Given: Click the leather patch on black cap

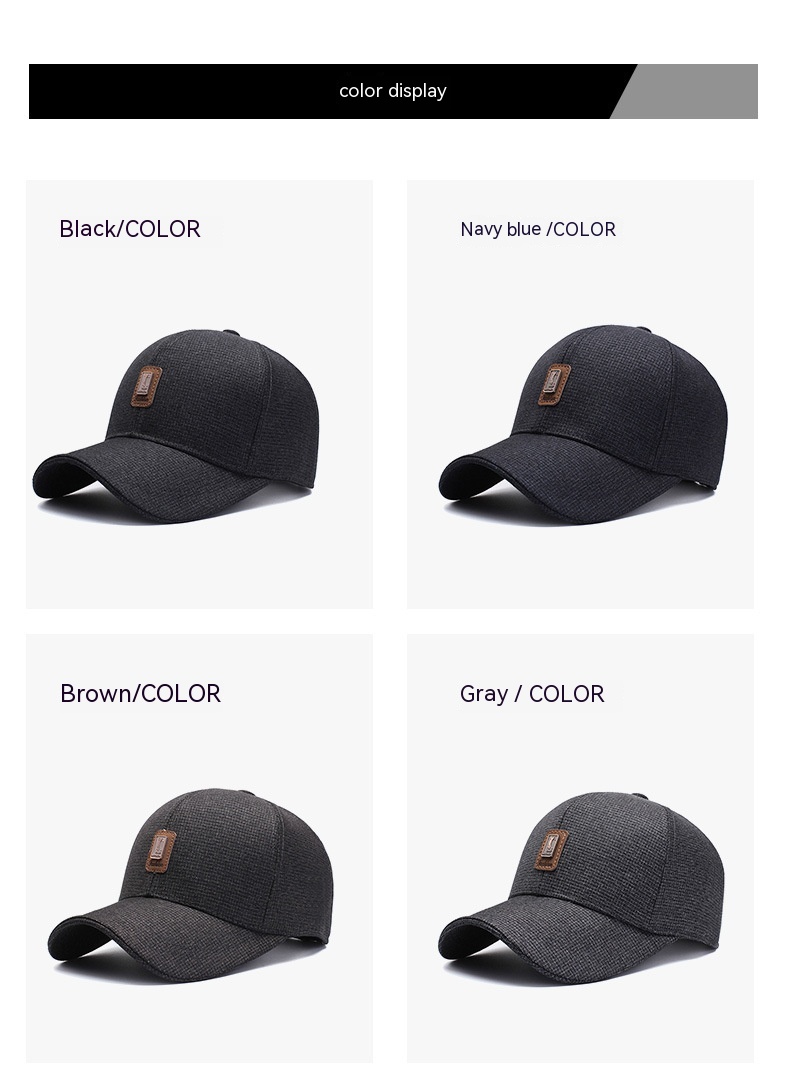Looking at the screenshot, I should [146, 387].
